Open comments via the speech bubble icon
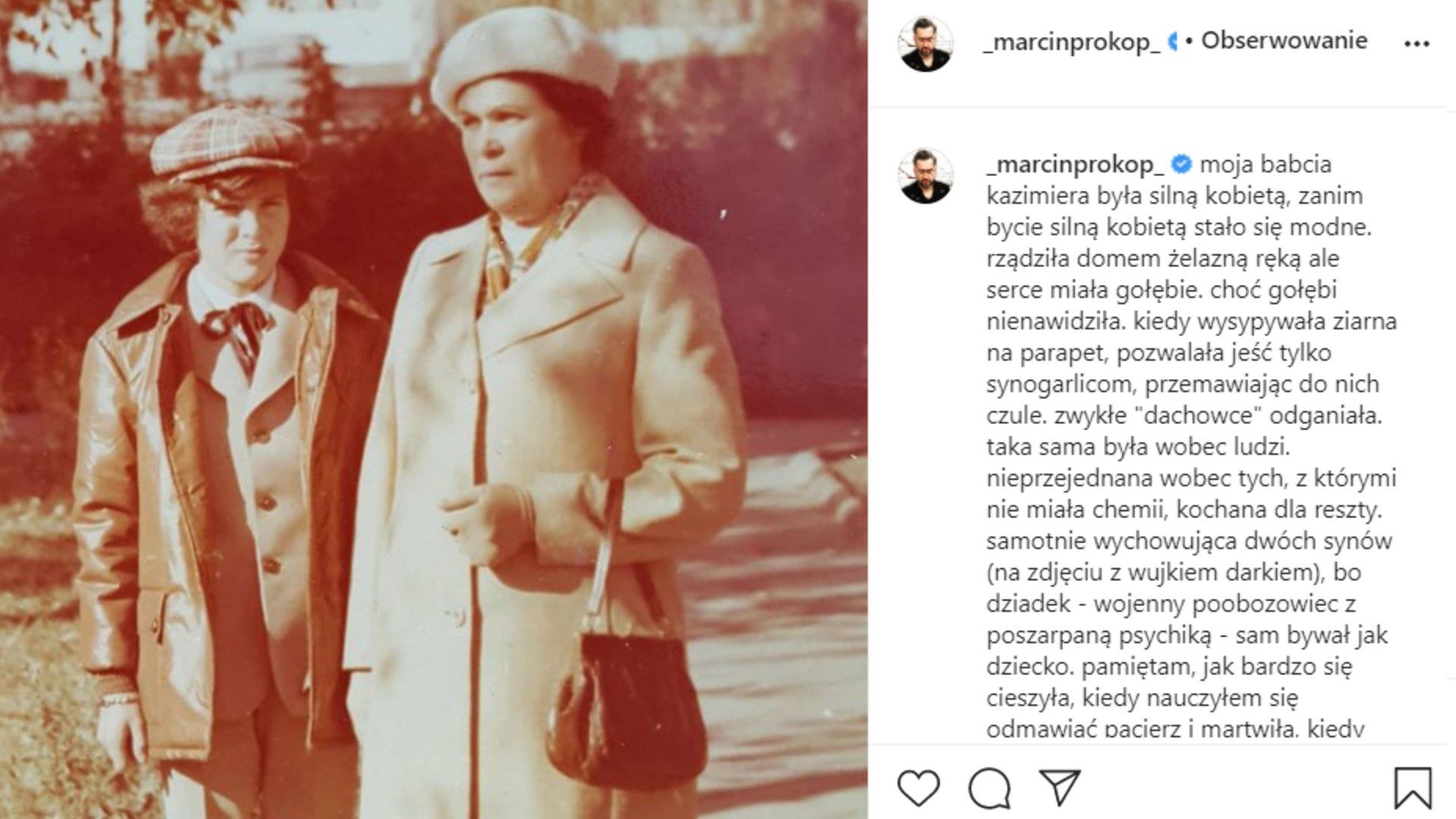 pos(990,789)
